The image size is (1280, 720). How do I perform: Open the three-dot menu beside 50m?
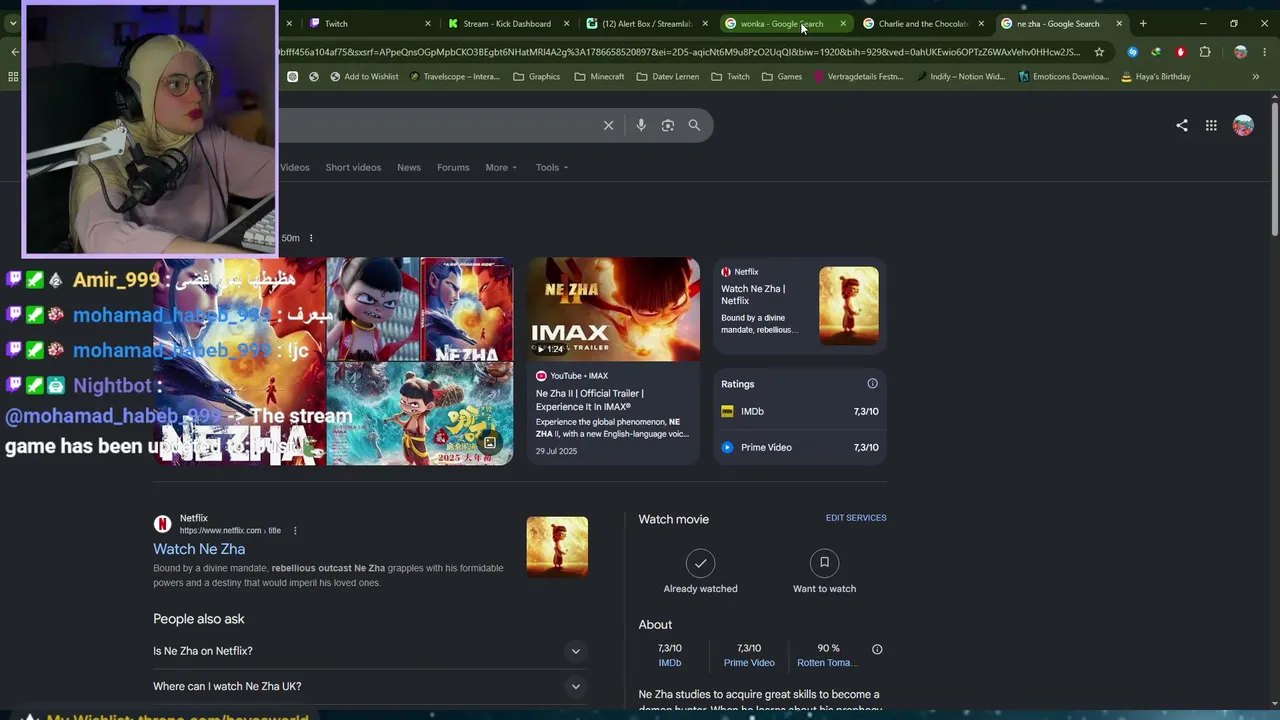(311, 238)
